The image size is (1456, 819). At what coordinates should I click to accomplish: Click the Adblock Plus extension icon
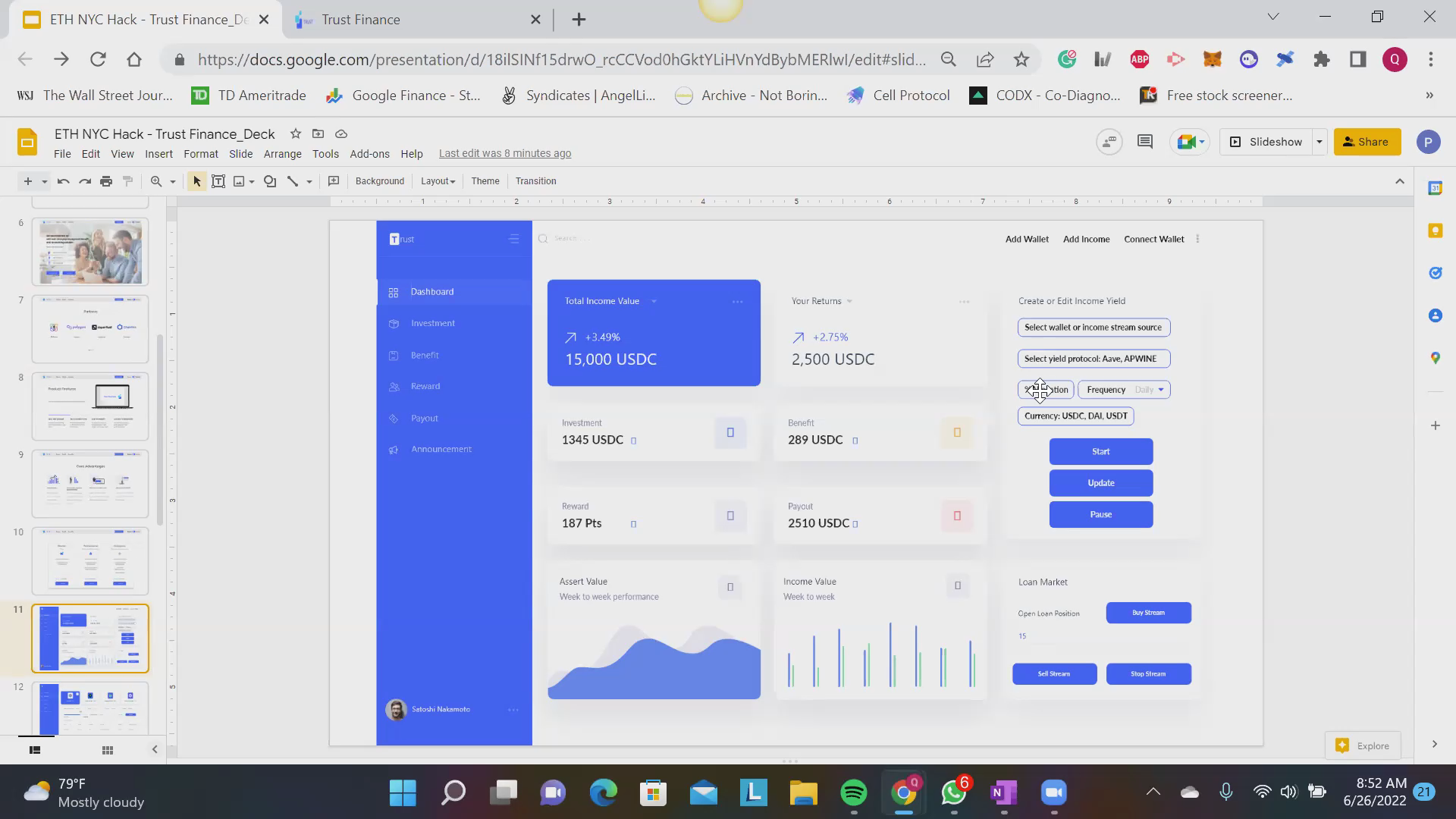pyautogui.click(x=1140, y=59)
